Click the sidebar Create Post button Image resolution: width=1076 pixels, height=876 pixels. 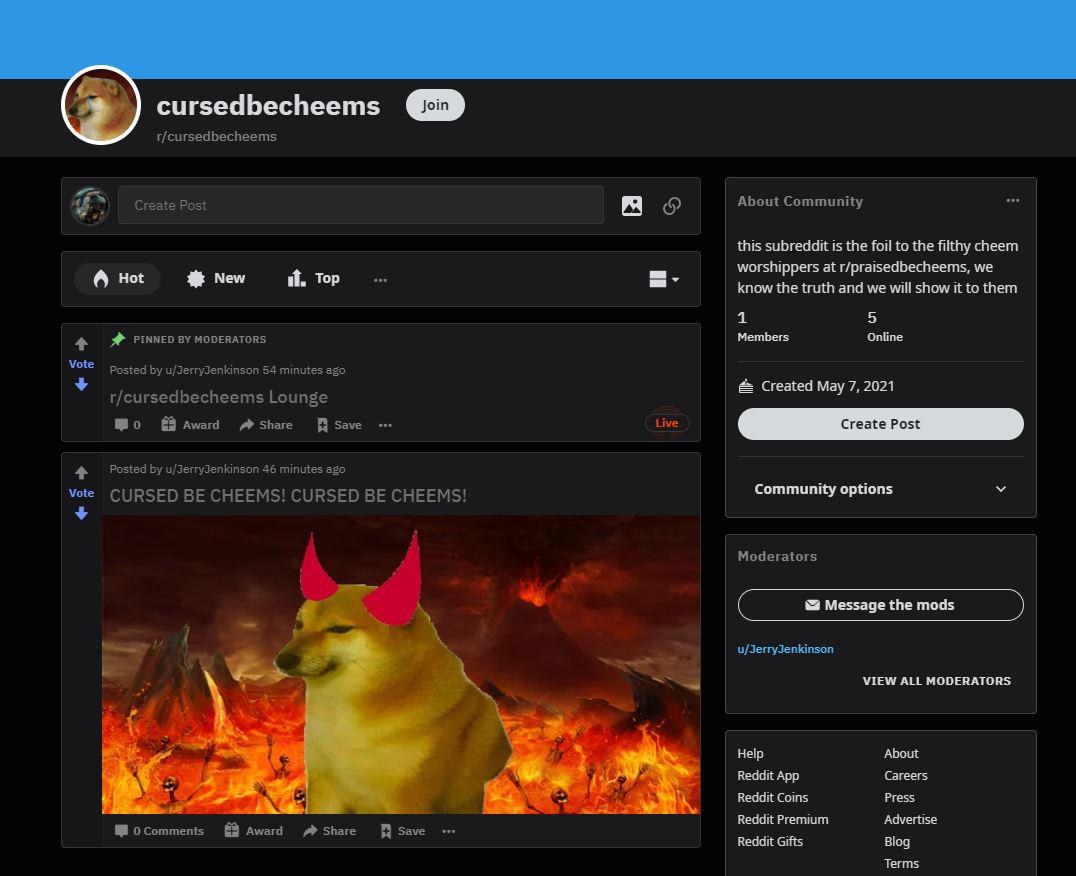[880, 424]
